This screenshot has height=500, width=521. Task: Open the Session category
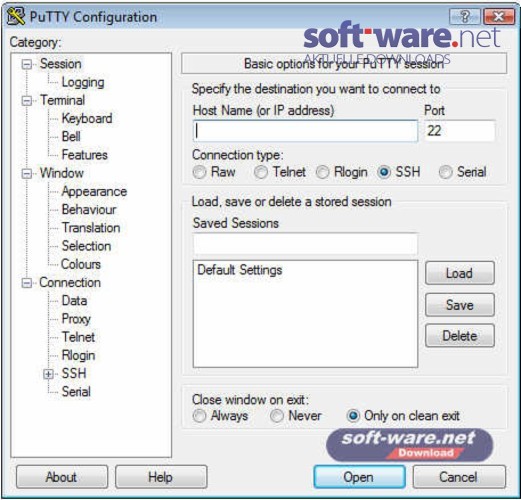pyautogui.click(x=61, y=64)
